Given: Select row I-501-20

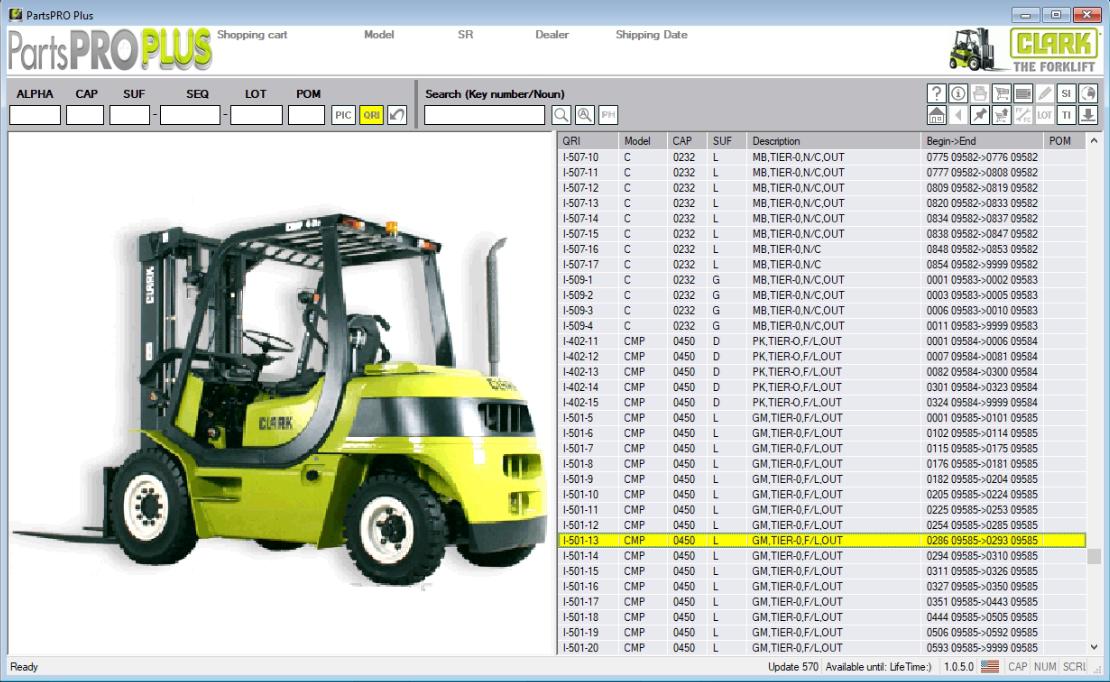Looking at the screenshot, I should coord(821,647).
